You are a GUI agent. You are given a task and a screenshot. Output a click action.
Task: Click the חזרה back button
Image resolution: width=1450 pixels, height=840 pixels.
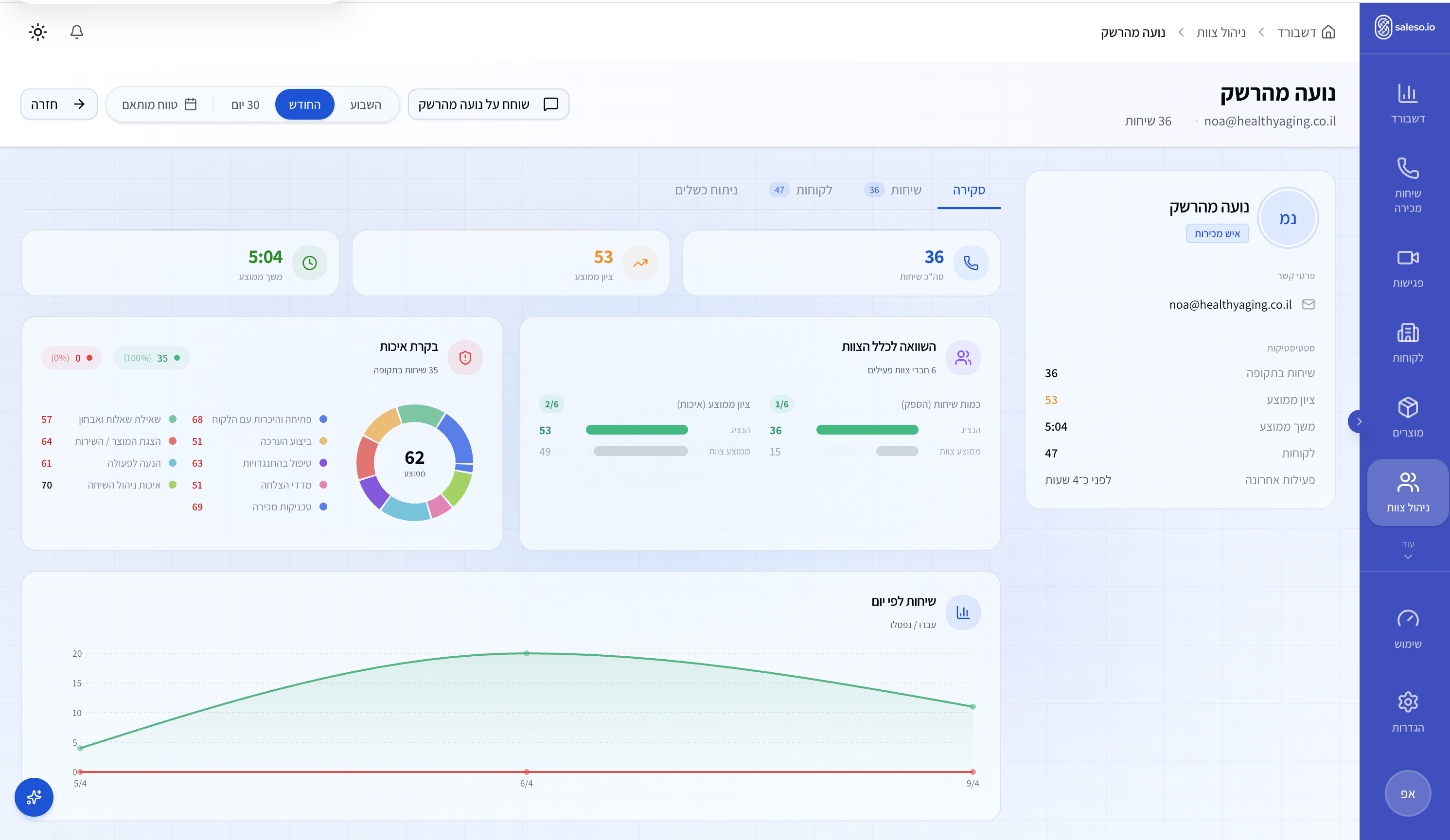coord(59,104)
